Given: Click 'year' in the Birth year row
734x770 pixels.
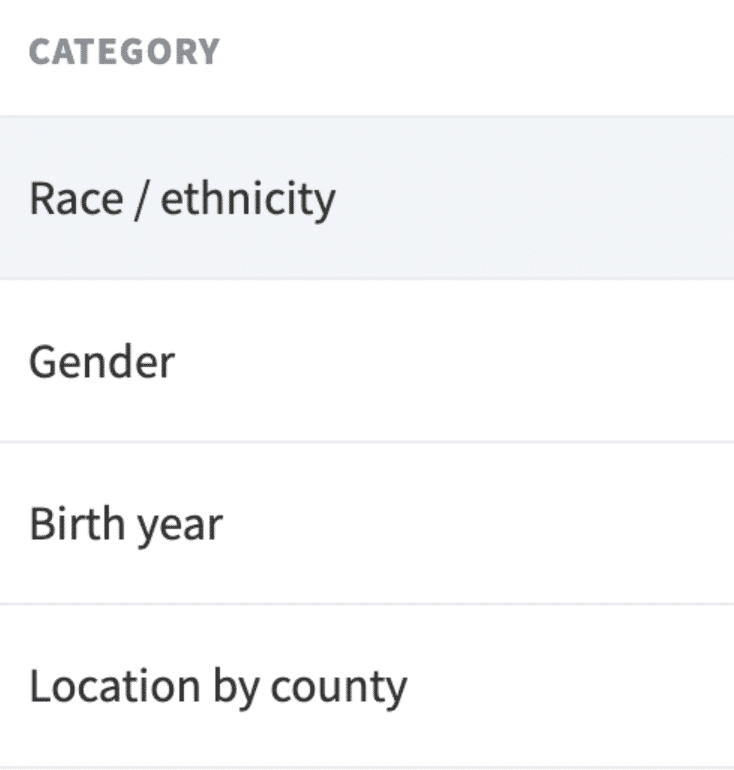Looking at the screenshot, I should [x=180, y=529].
